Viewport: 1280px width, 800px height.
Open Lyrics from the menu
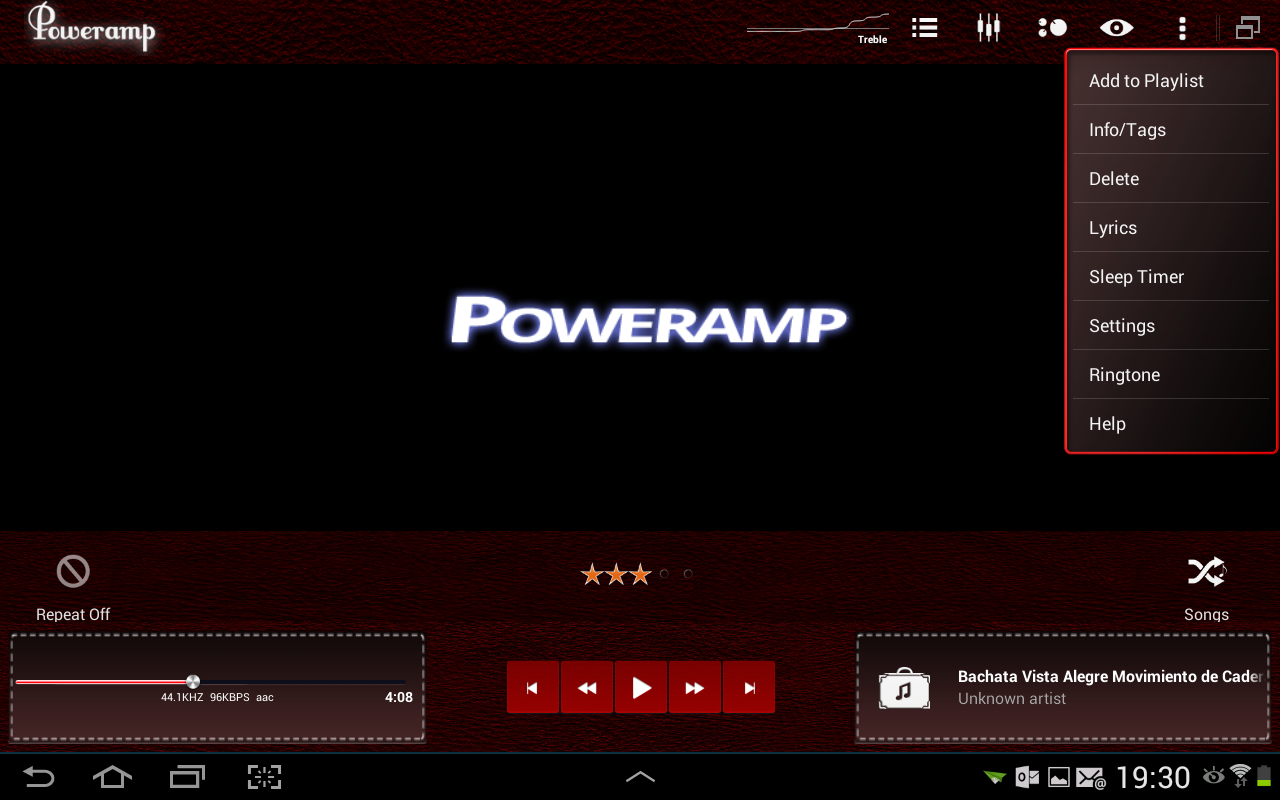(1171, 228)
